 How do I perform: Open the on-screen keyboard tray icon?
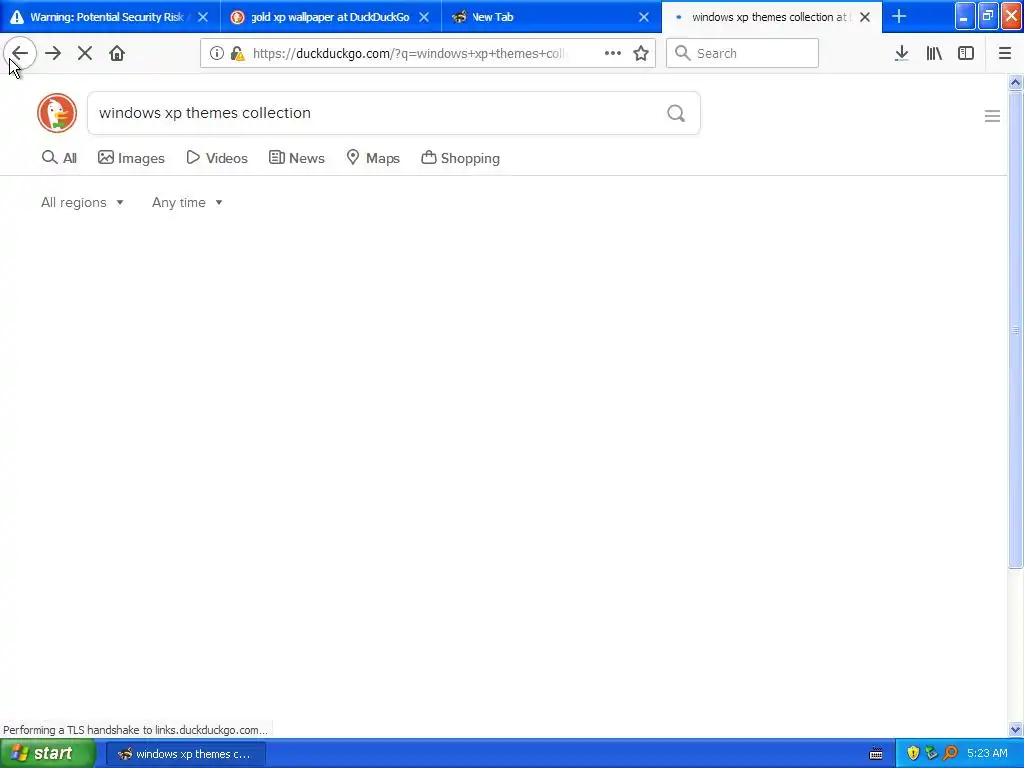[x=876, y=754]
